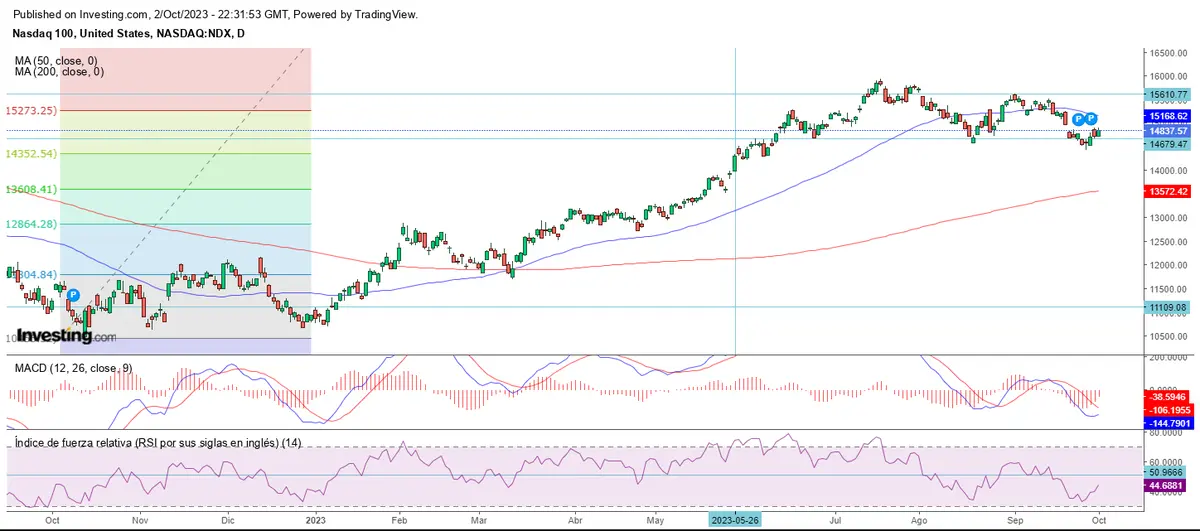
Task: Click the 11109.08 support level label
Action: (x=1168, y=307)
